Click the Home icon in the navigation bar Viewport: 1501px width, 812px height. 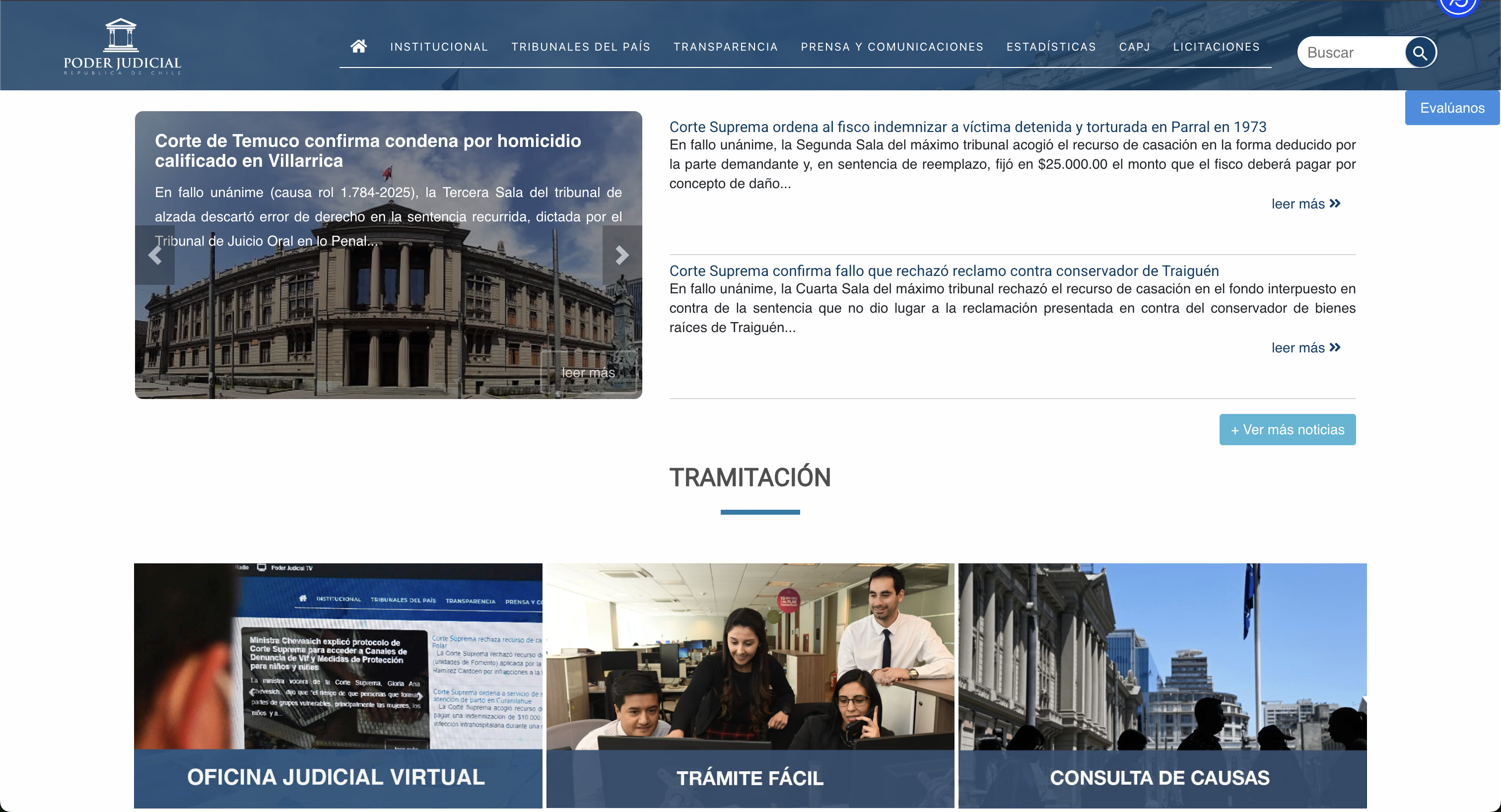(358, 47)
